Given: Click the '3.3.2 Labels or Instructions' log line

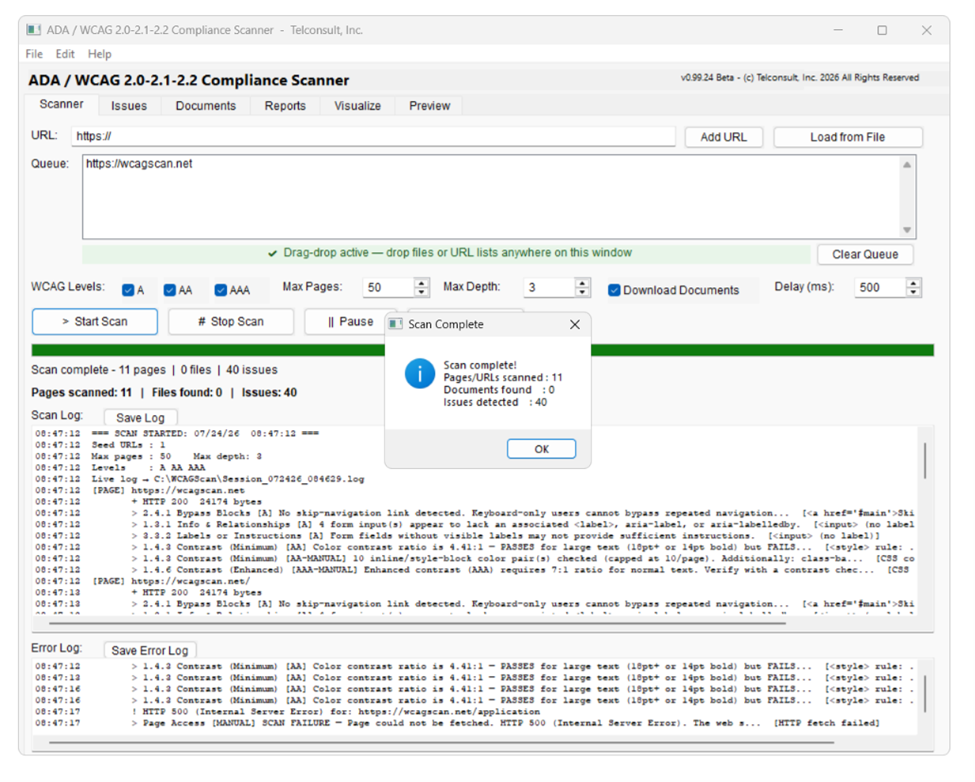Looking at the screenshot, I should tap(457, 535).
